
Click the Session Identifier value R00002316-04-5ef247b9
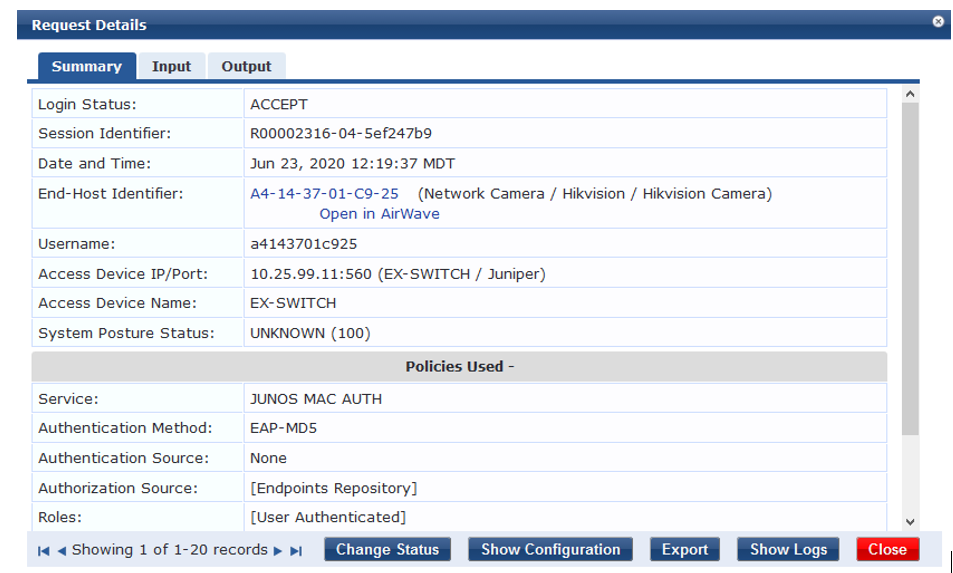[x=340, y=134]
